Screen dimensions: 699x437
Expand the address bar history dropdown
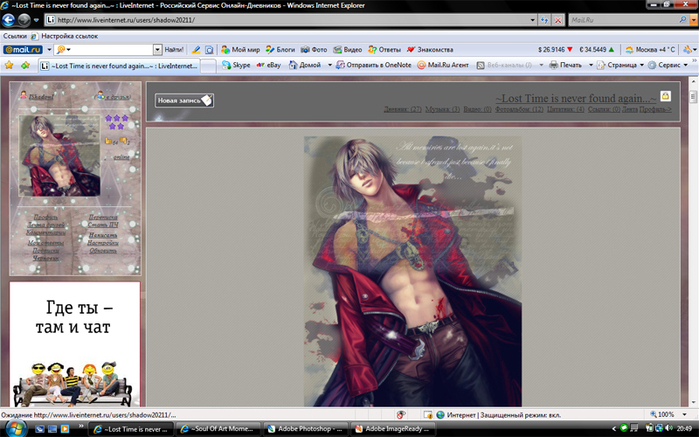tap(532, 20)
